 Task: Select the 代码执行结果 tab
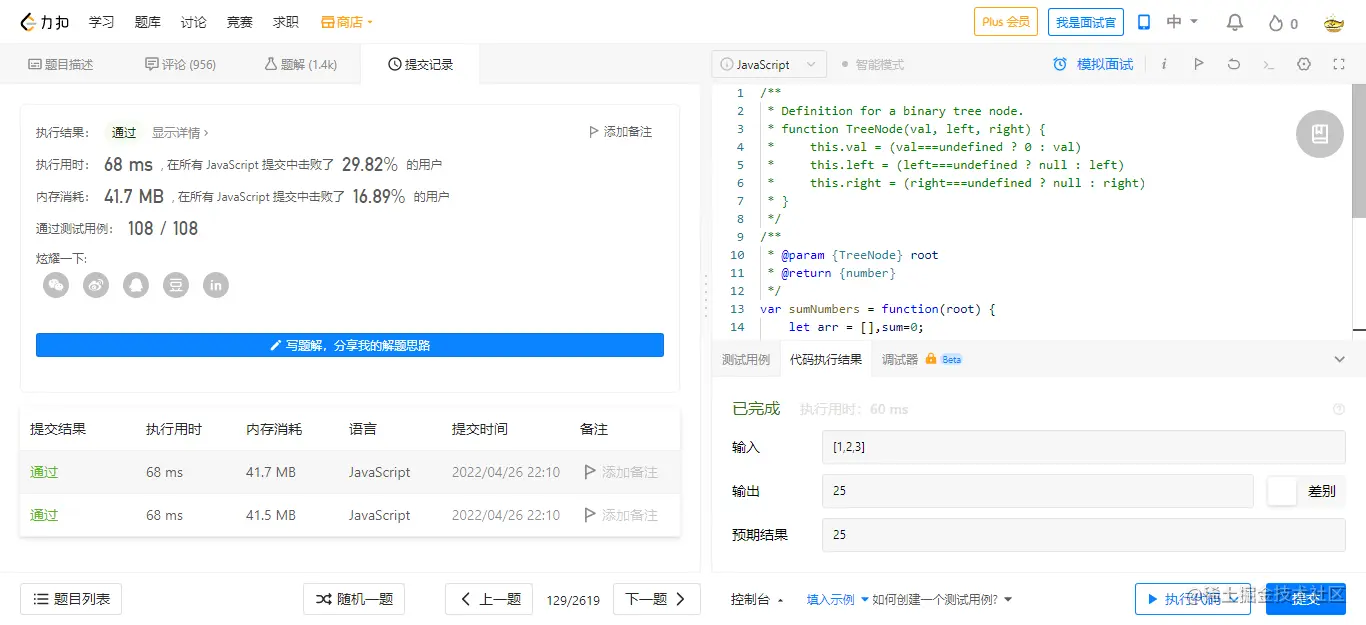[826, 359]
